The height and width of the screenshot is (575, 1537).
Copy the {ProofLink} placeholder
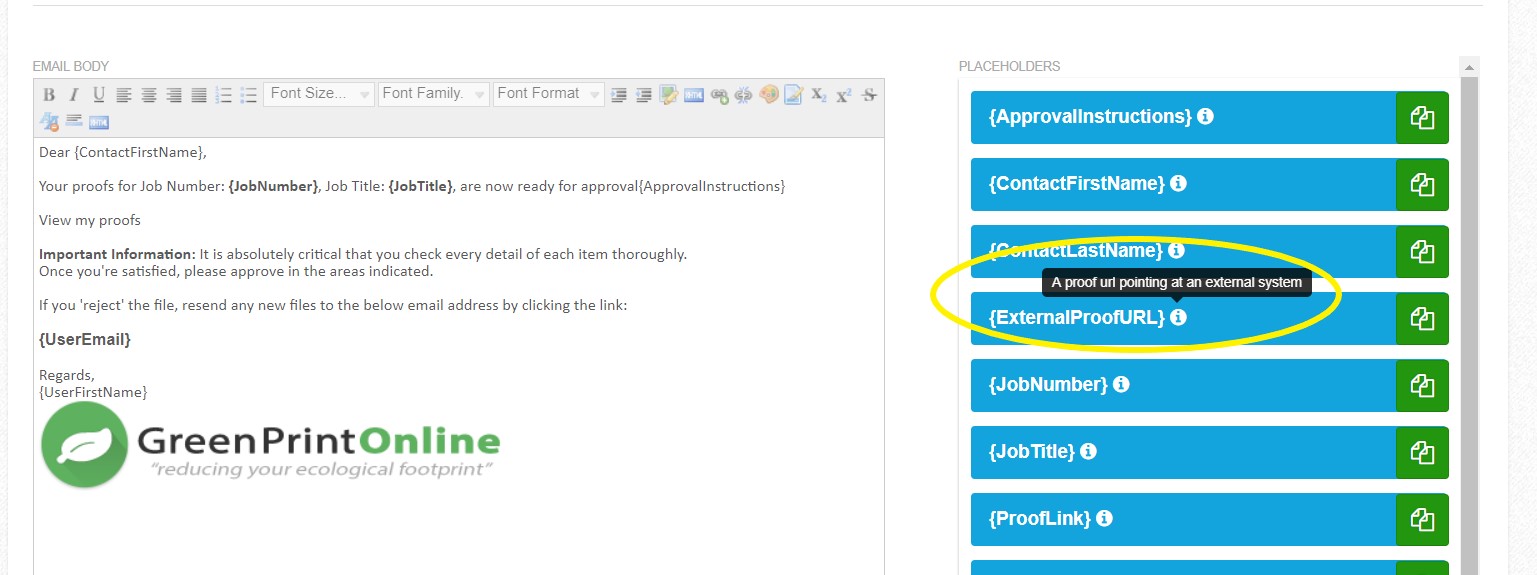coord(1422,519)
